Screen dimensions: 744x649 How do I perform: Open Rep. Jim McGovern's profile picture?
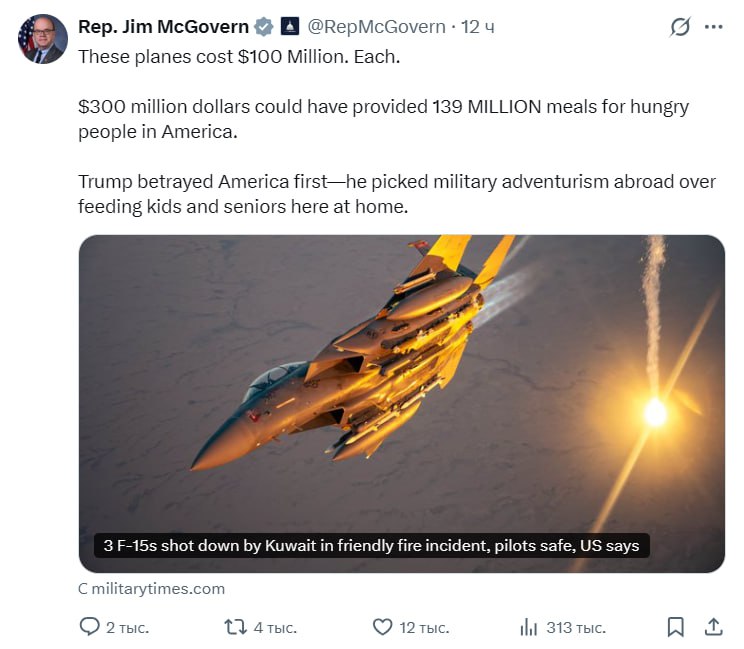43,39
